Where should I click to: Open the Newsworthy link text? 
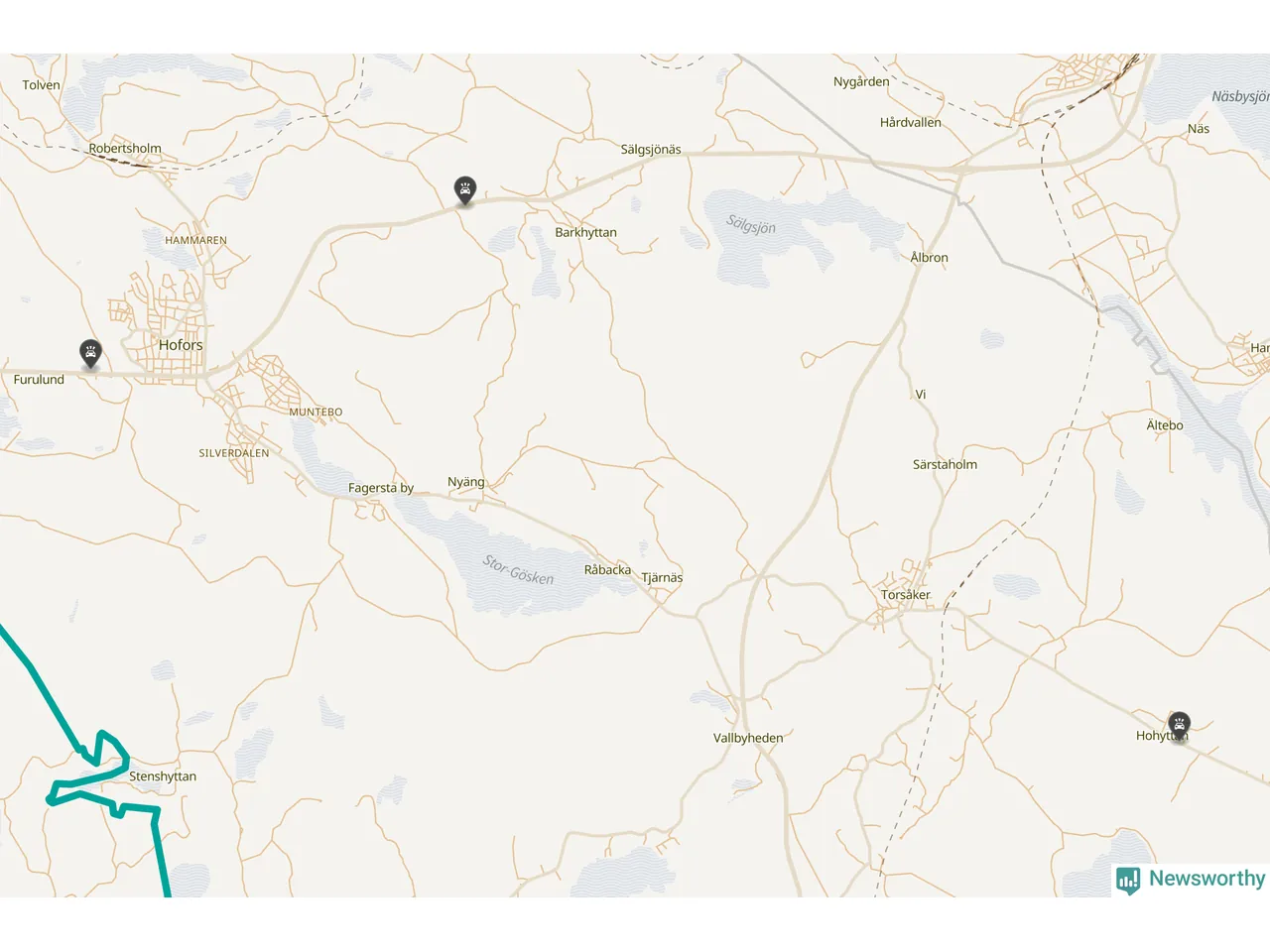coord(1206,879)
